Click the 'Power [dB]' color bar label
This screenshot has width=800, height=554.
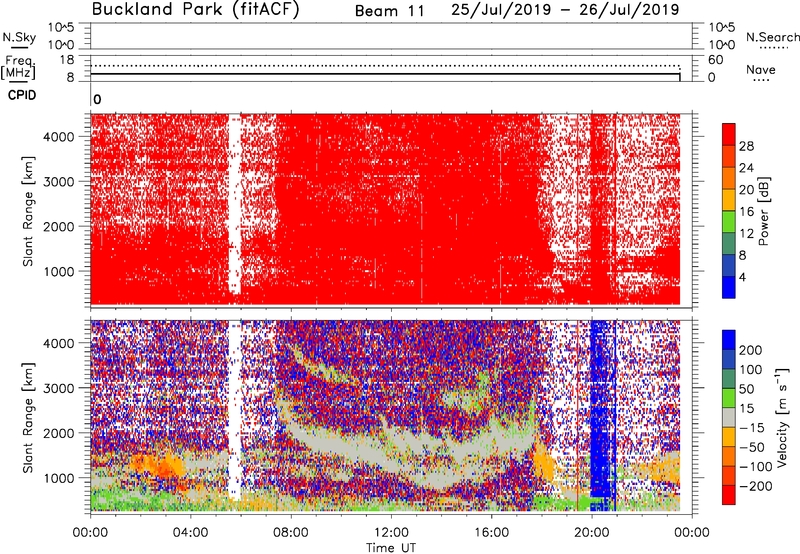764,211
